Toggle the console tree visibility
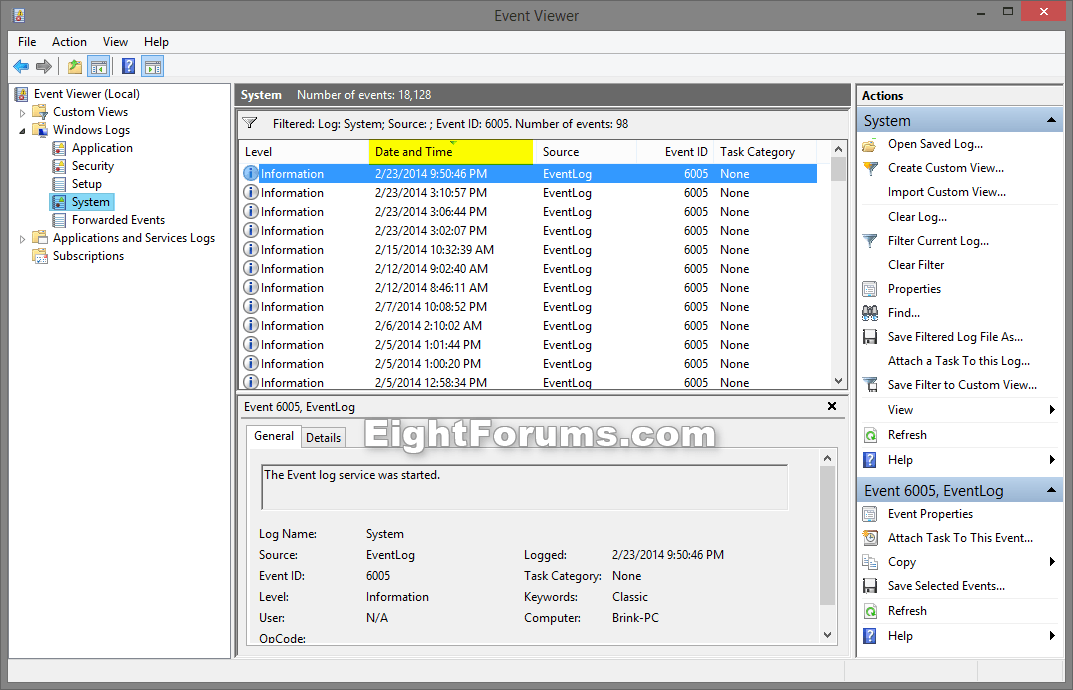This screenshot has width=1073, height=690. pyautogui.click(x=96, y=66)
